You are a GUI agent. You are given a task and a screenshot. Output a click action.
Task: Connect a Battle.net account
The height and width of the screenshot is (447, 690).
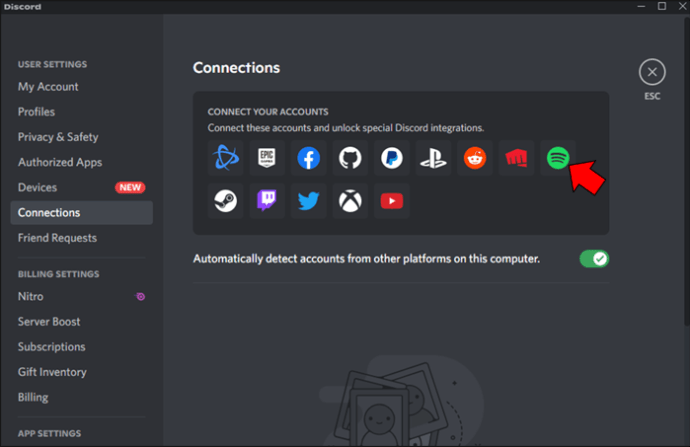225,158
